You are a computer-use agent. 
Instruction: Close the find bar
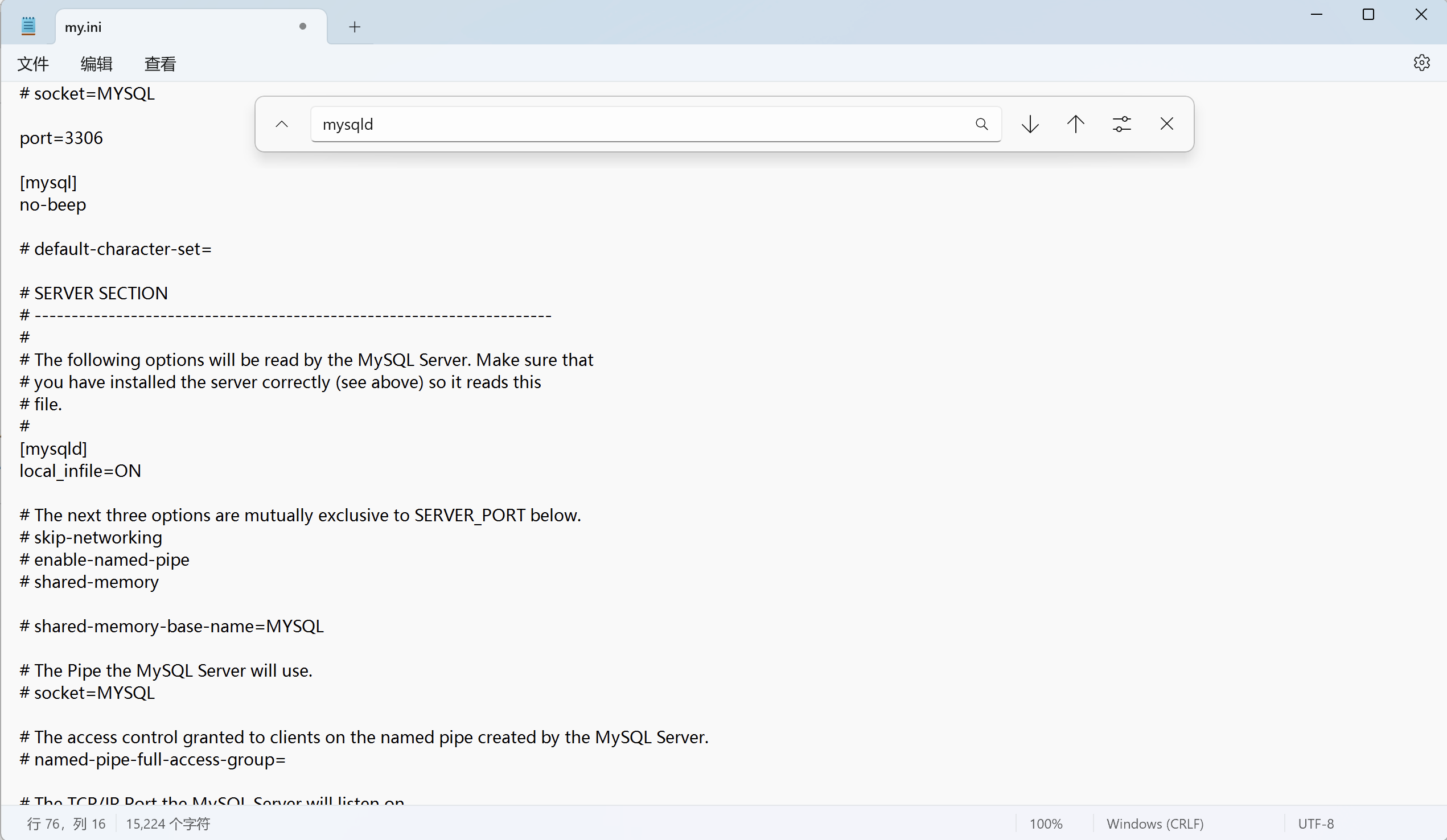tap(1166, 124)
